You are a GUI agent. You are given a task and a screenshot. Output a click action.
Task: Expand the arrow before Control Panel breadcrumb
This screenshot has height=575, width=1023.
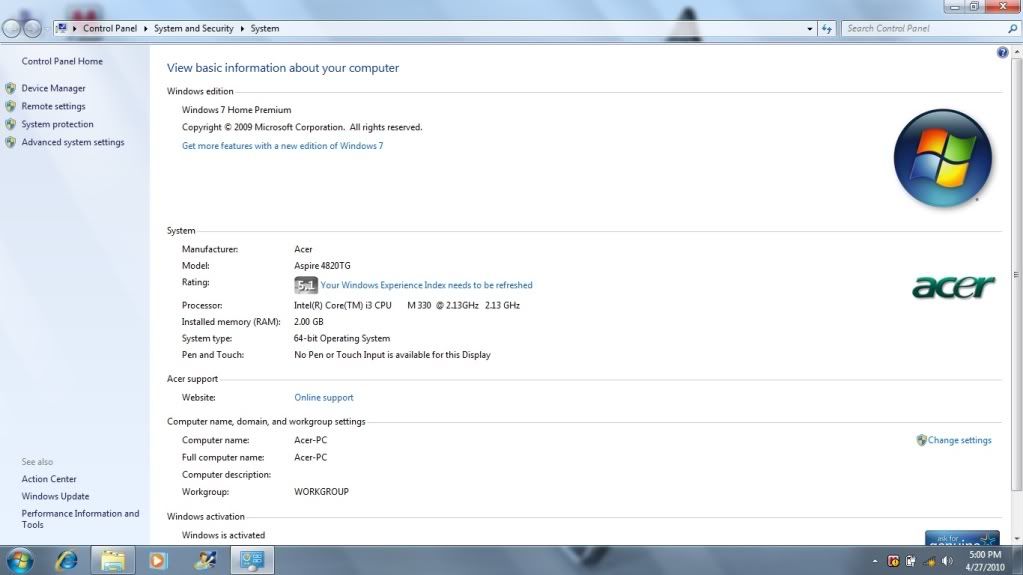coord(75,29)
